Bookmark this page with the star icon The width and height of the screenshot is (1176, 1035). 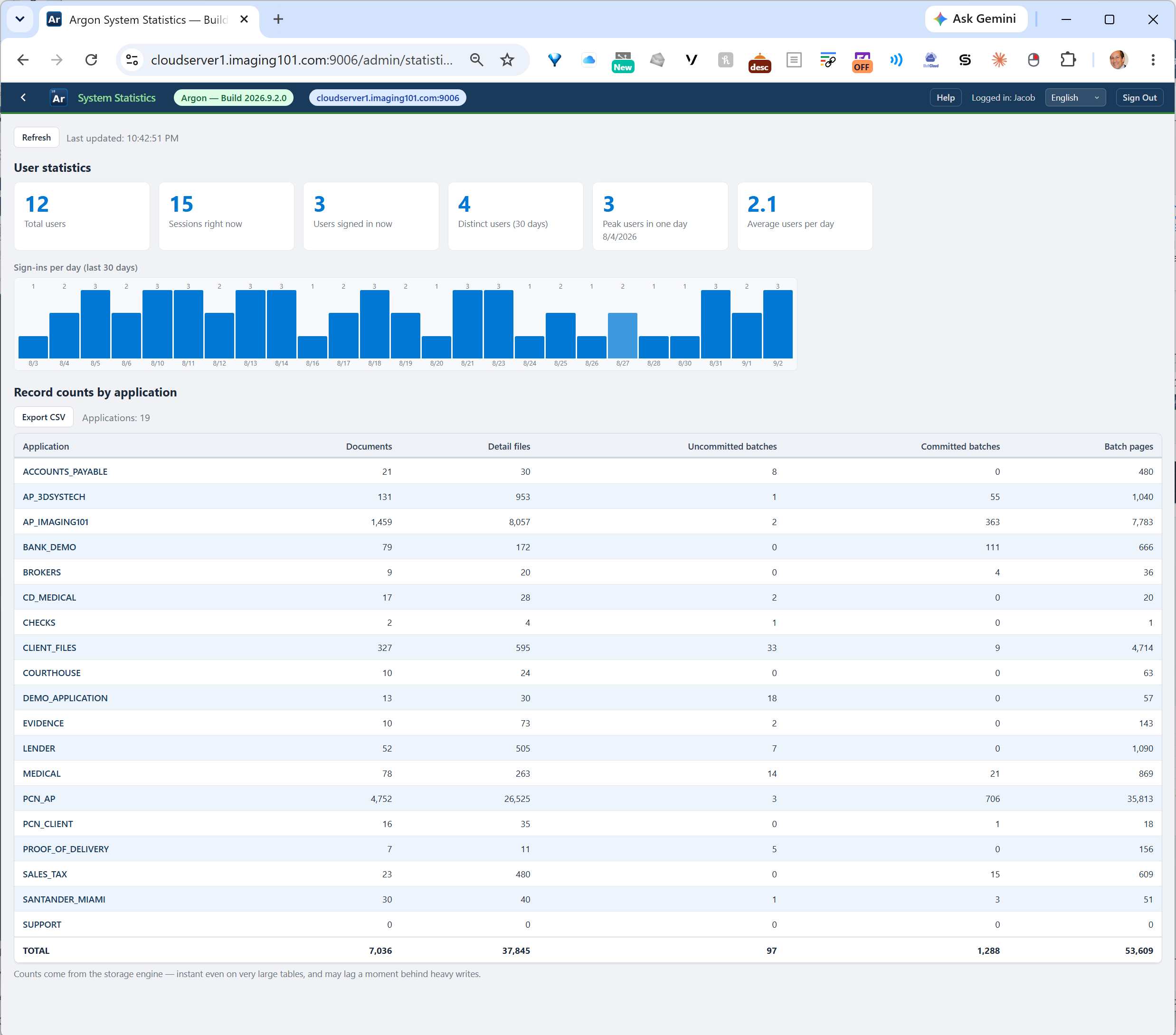click(507, 60)
